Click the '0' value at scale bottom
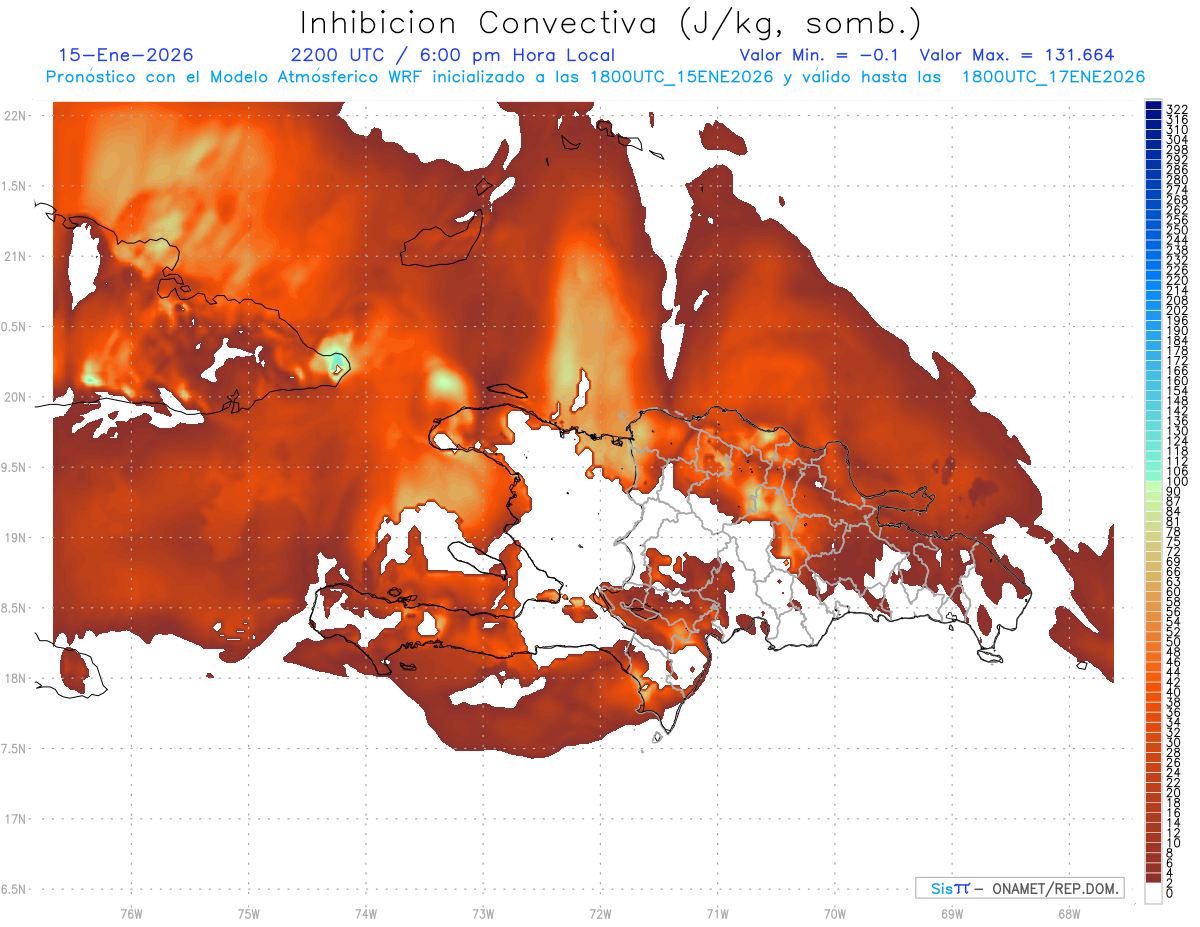Screen dimensions: 1200x927 click(1171, 894)
